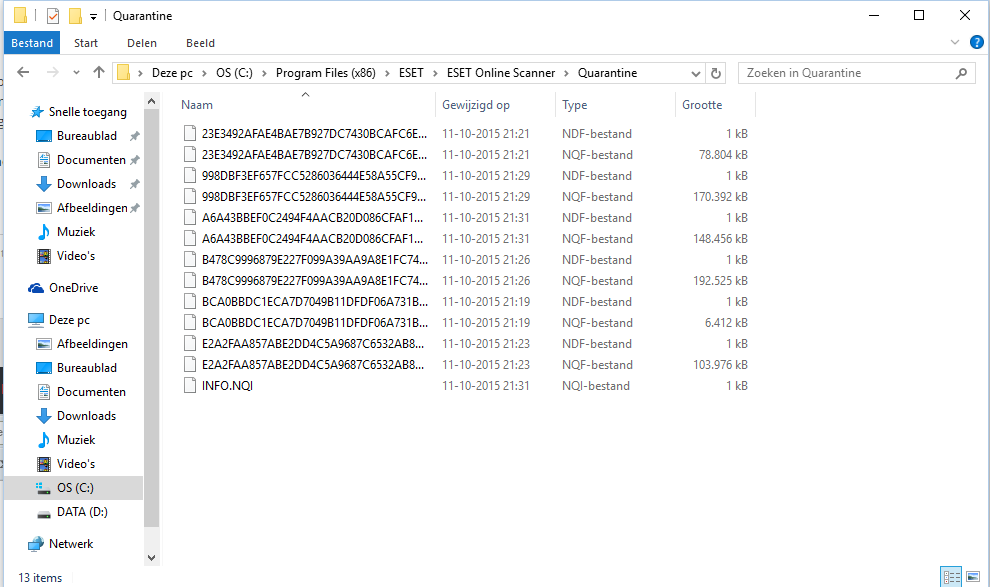990x587 pixels.
Task: Click navigation pane scroll up arrow
Action: 152,101
